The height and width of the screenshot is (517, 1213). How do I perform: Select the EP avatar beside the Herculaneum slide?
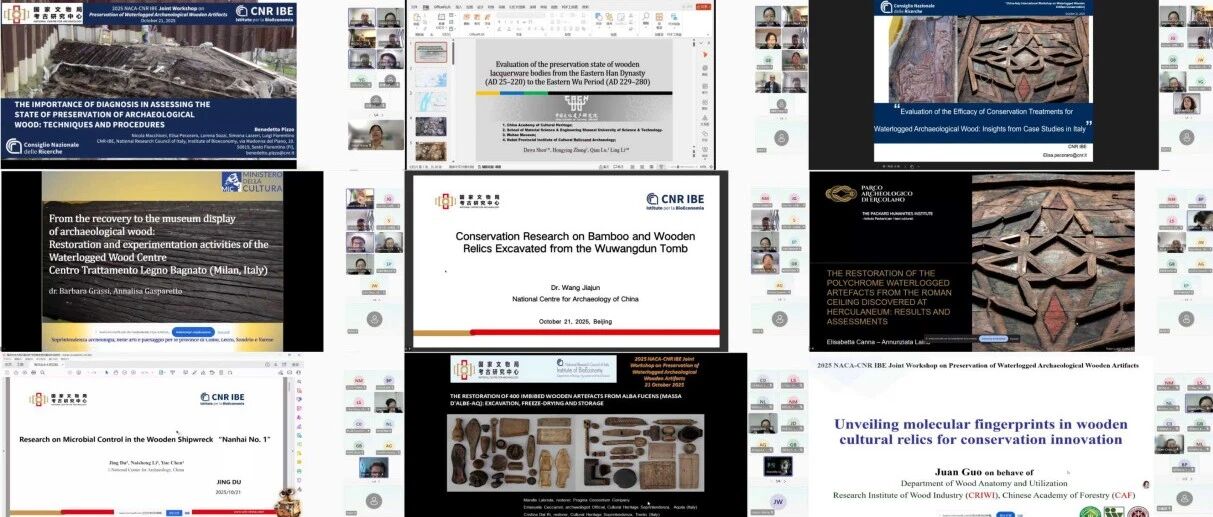[x=1186, y=285]
